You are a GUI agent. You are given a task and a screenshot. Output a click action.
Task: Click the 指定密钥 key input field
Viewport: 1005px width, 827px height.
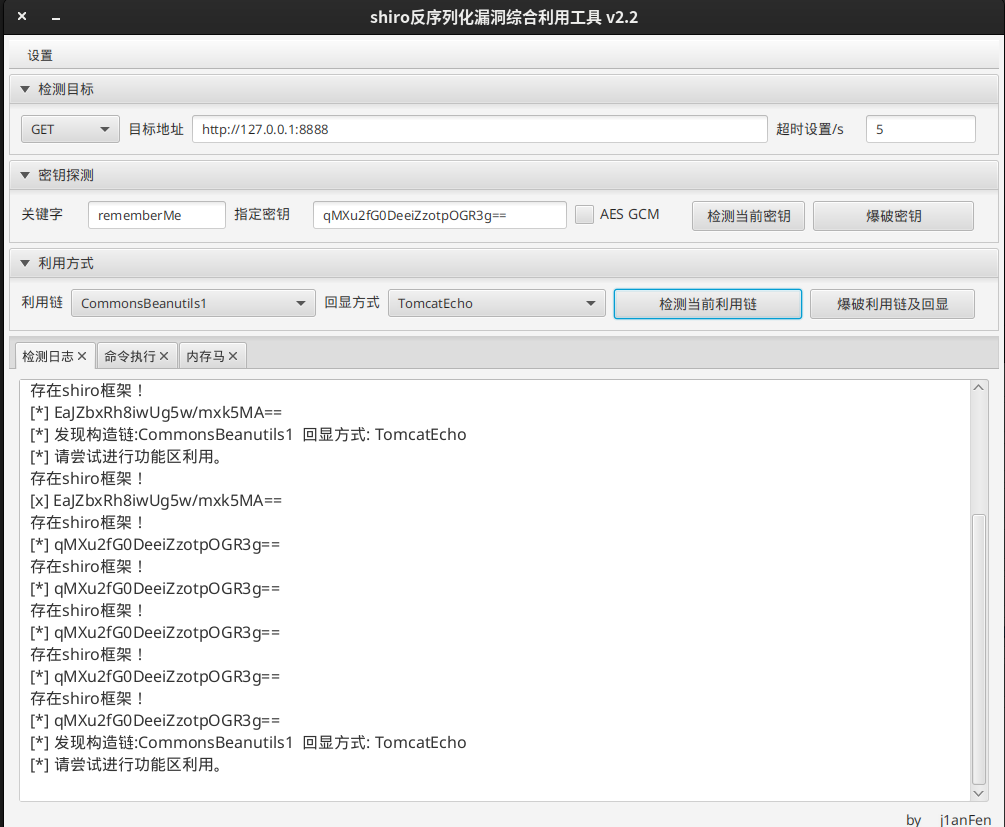pyautogui.click(x=439, y=215)
